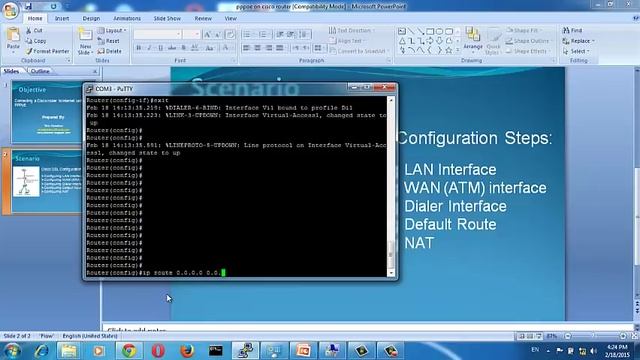
Task: Open the font name combo box
Action: coord(158,34)
